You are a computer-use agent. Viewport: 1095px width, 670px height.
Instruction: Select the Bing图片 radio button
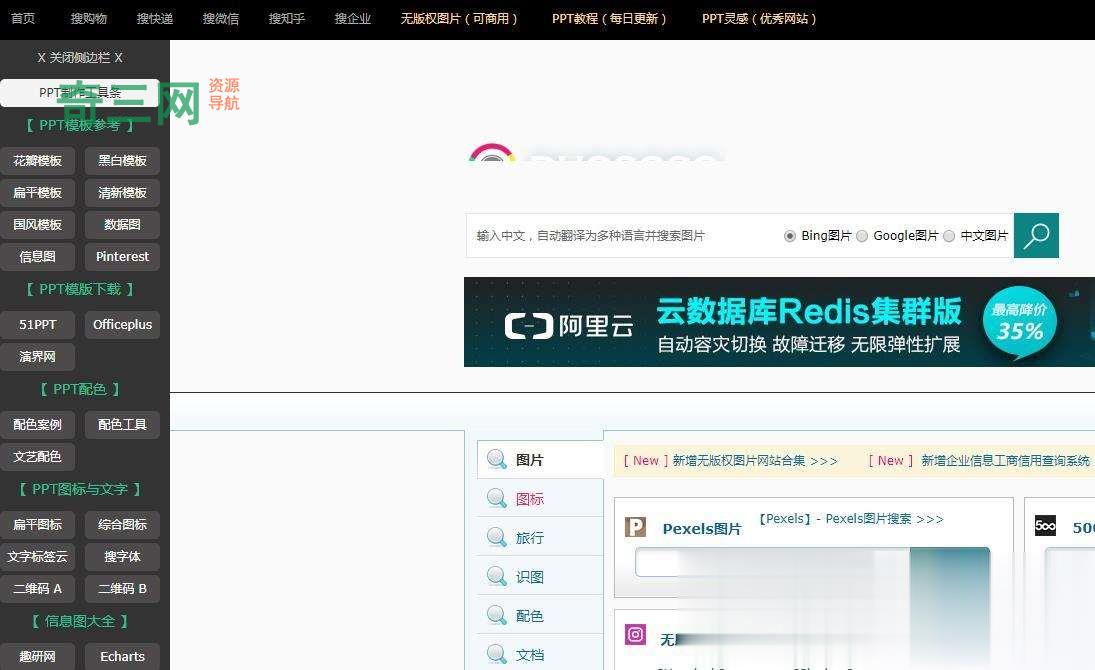pyautogui.click(x=790, y=236)
